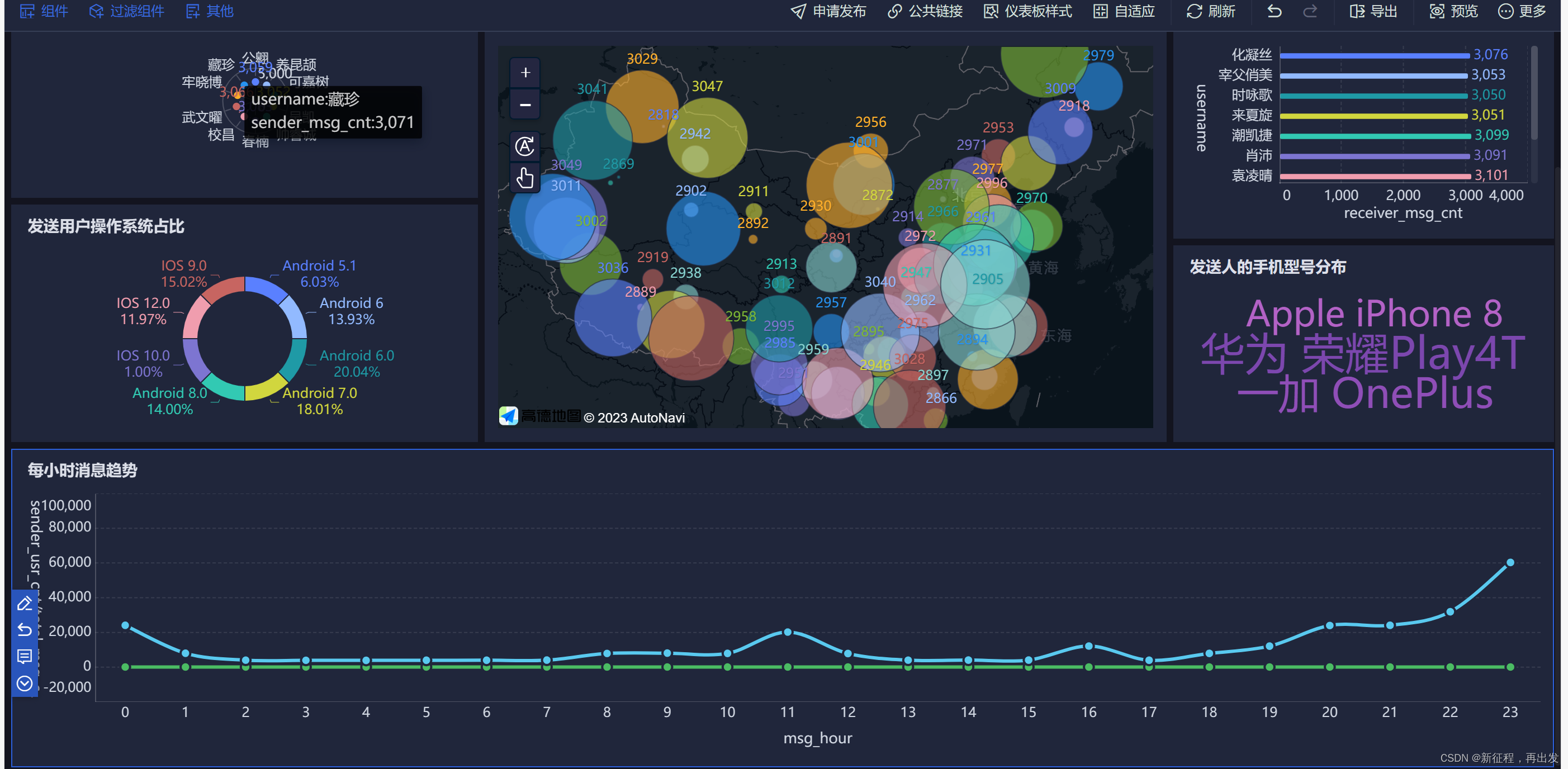The width and height of the screenshot is (1568, 769).
Task: Click the Android 7.0 donut segment label
Action: [320, 401]
